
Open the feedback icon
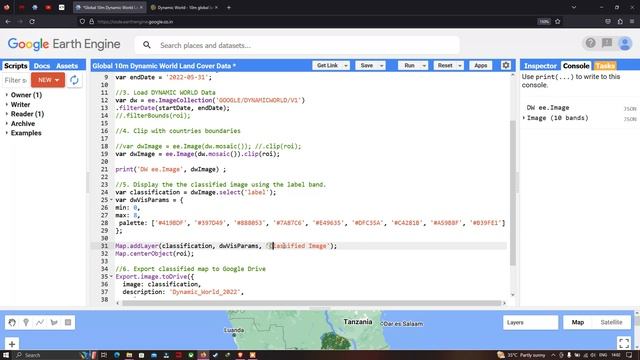pyautogui.click(x=607, y=43)
